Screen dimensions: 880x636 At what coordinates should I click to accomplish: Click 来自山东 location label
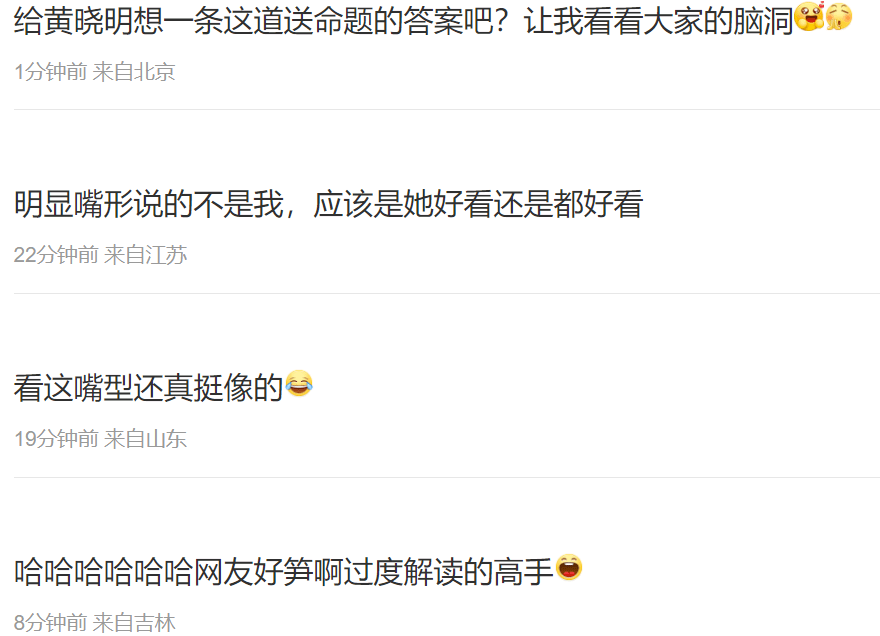[146, 439]
